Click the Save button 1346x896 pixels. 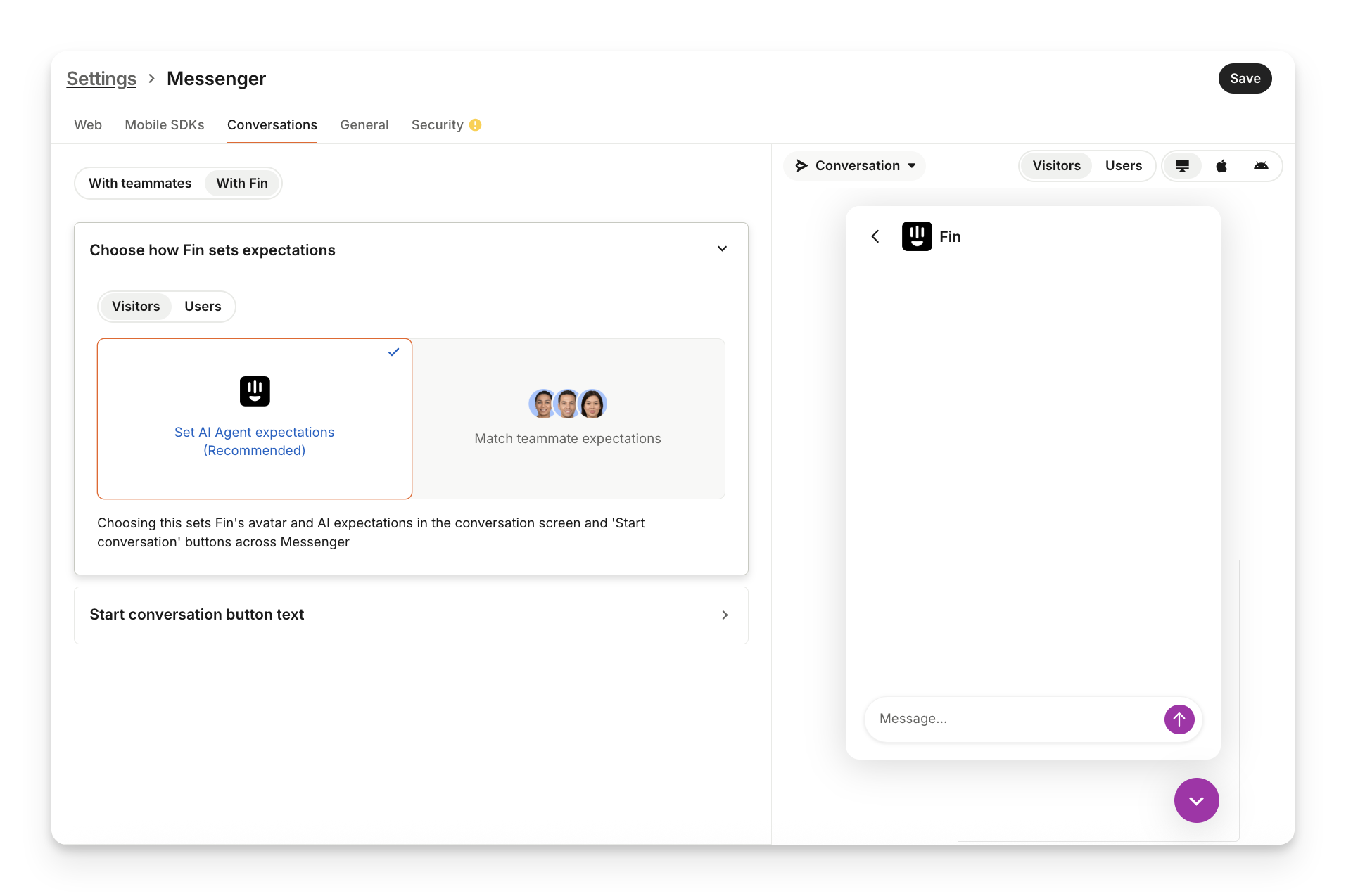click(x=1245, y=79)
